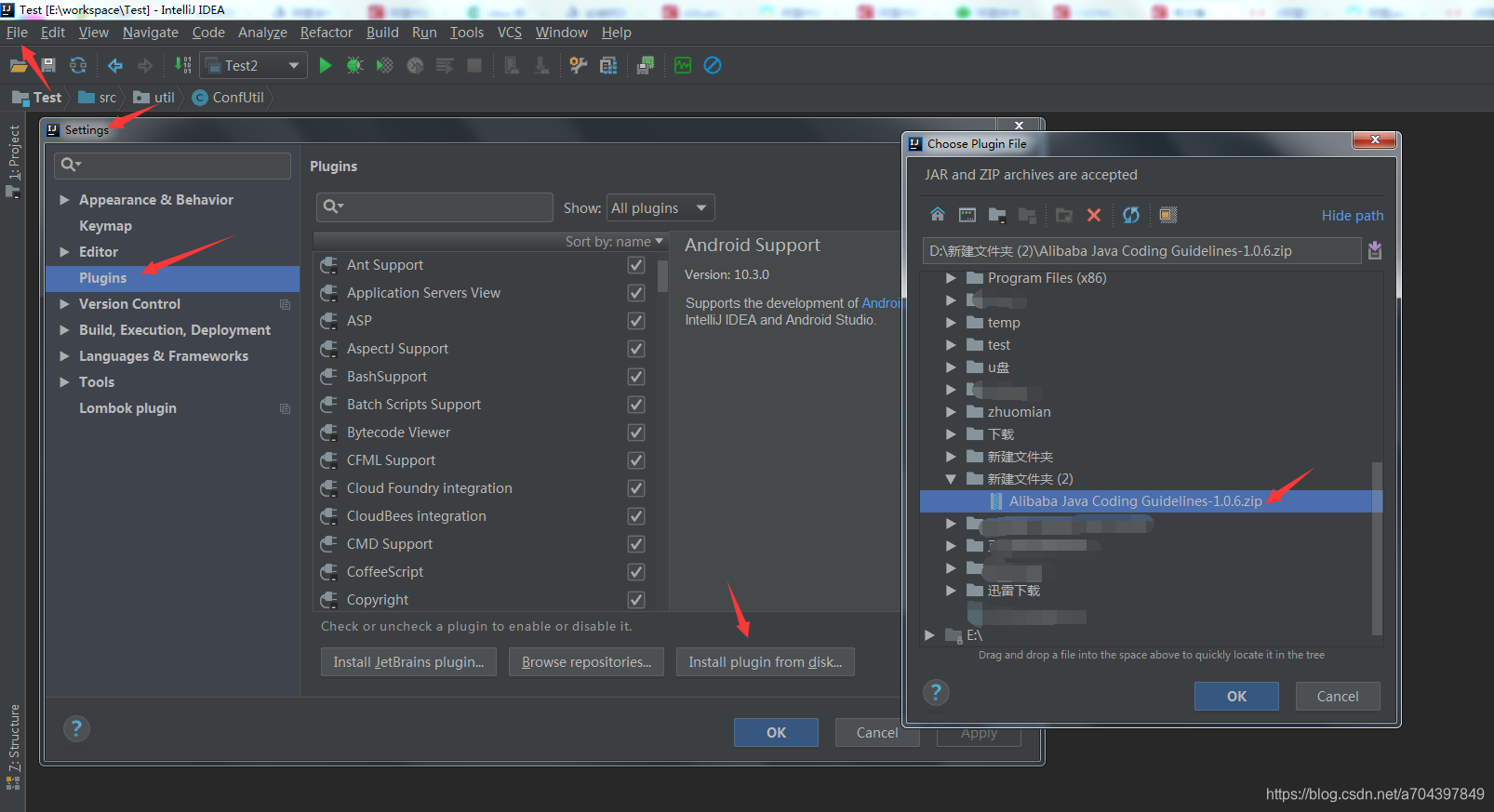This screenshot has width=1494, height=812.
Task: Open the Test2 run configuration dropdown
Action: pyautogui.click(x=253, y=65)
